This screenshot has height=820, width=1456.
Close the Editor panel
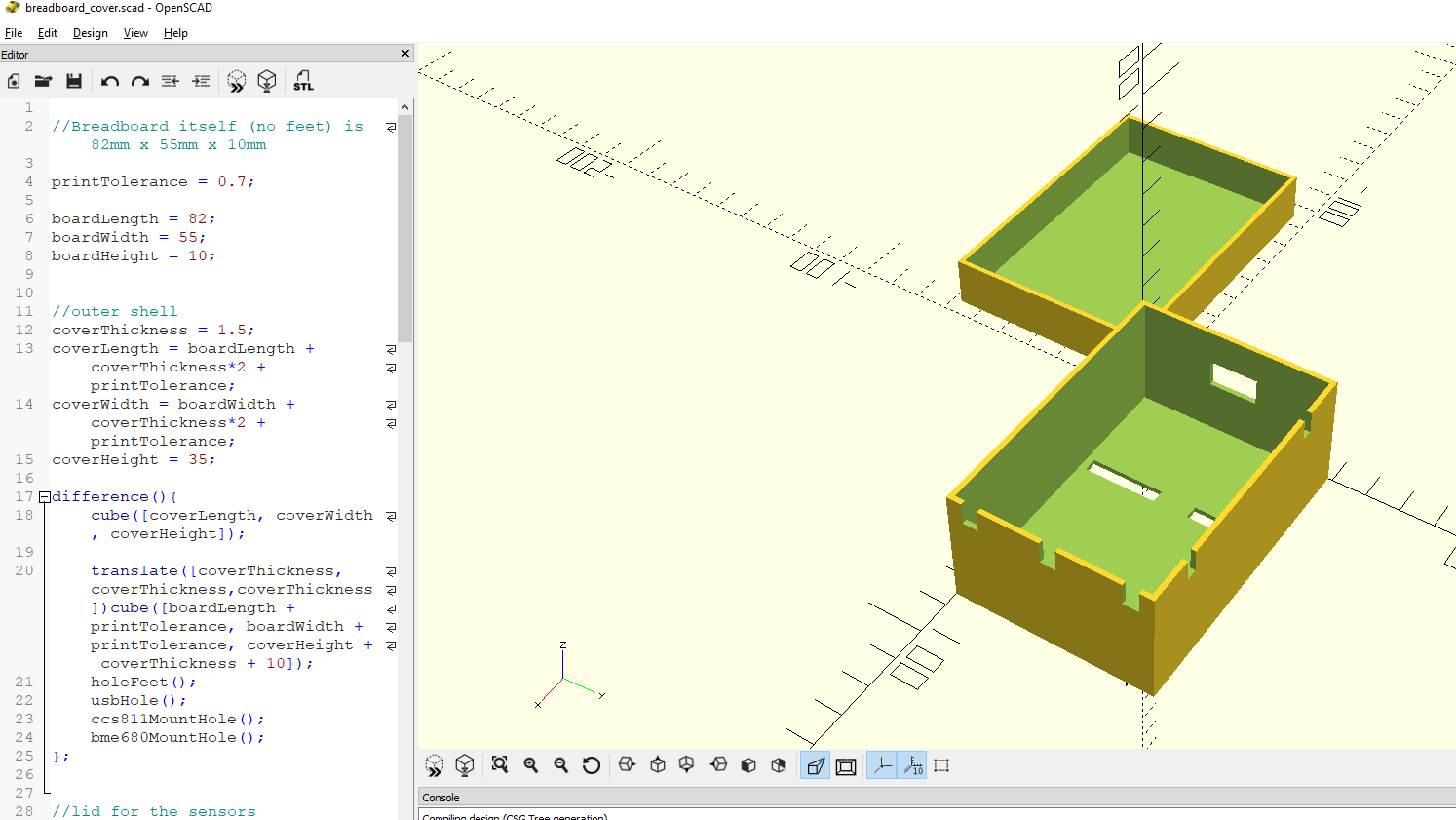tap(405, 54)
